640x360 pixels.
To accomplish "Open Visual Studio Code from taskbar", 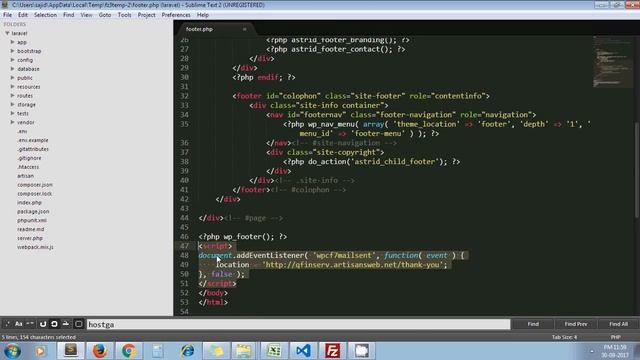I will 303,351.
